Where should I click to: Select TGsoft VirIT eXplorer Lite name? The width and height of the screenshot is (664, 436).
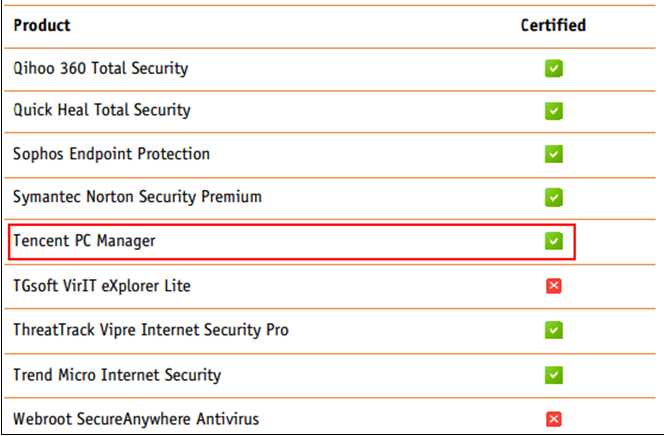(x=102, y=286)
